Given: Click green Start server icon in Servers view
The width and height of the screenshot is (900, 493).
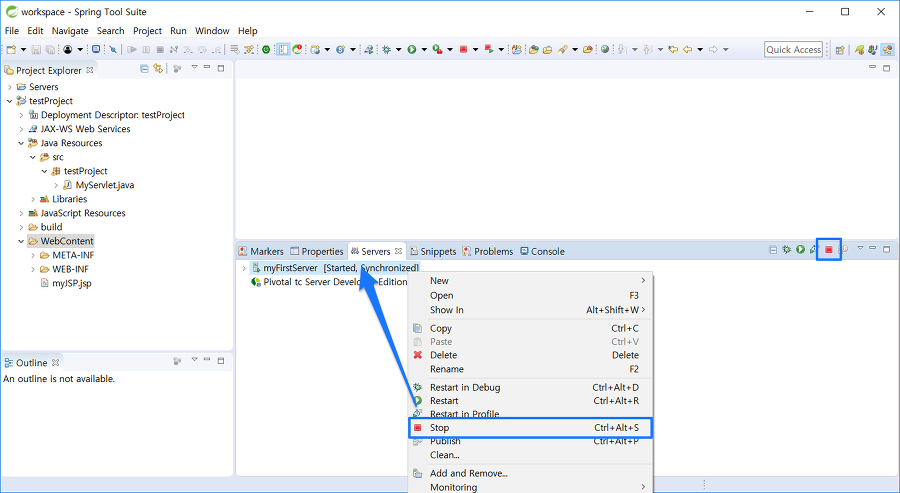Looking at the screenshot, I should click(x=800, y=250).
